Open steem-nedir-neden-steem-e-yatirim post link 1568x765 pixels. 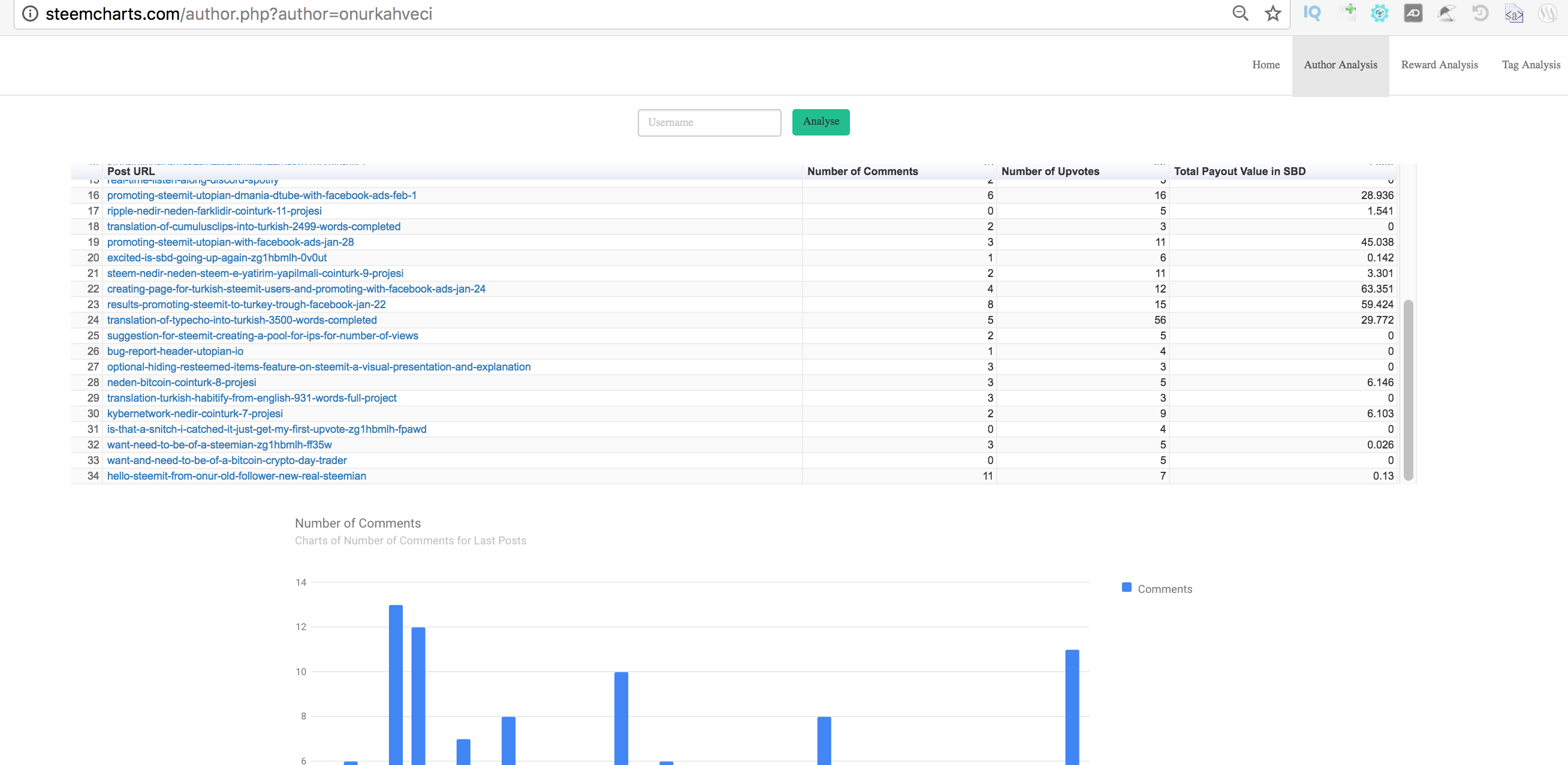255,273
